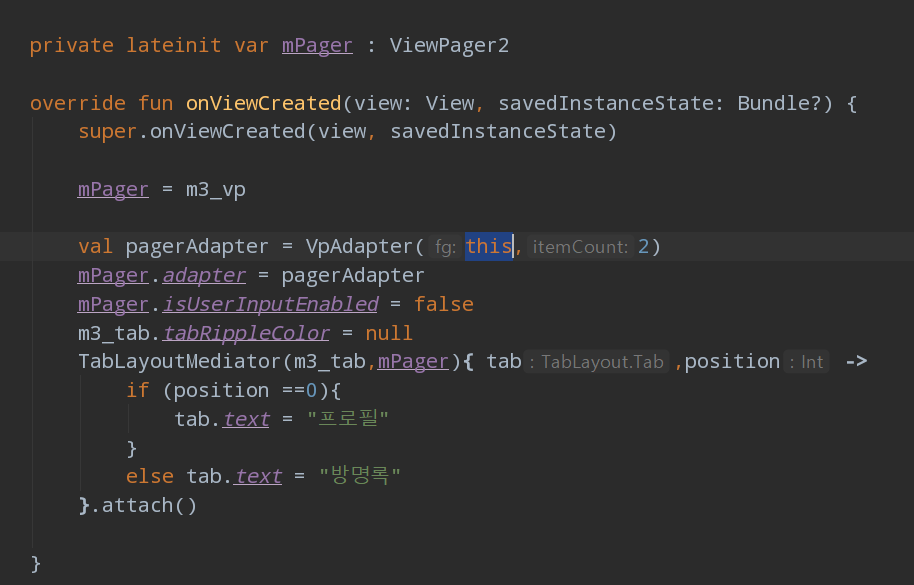914x585 pixels.
Task: Click mPager in the 'mPager = m3_vp' line
Action: (113, 189)
